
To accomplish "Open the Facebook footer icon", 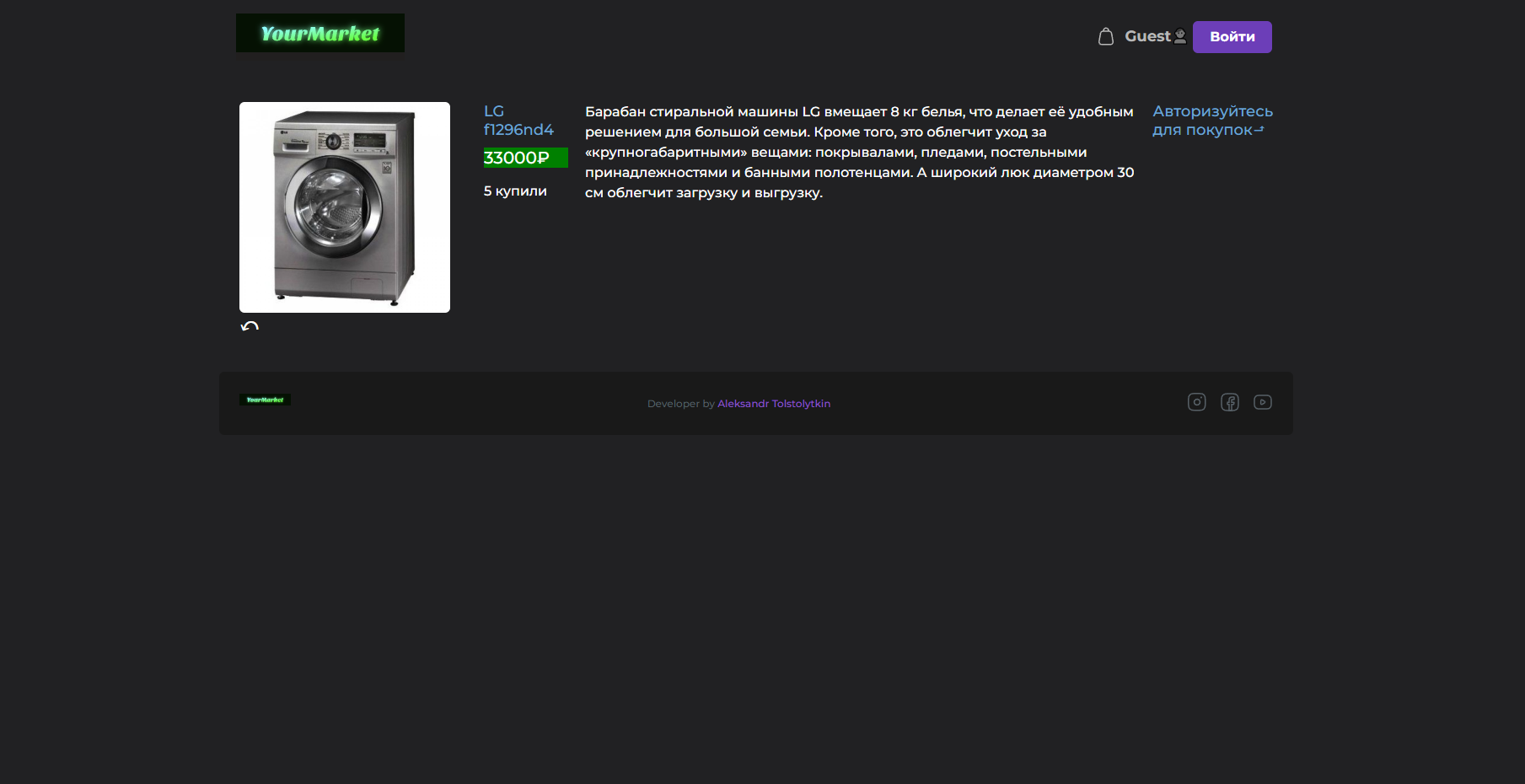I will click(1230, 402).
